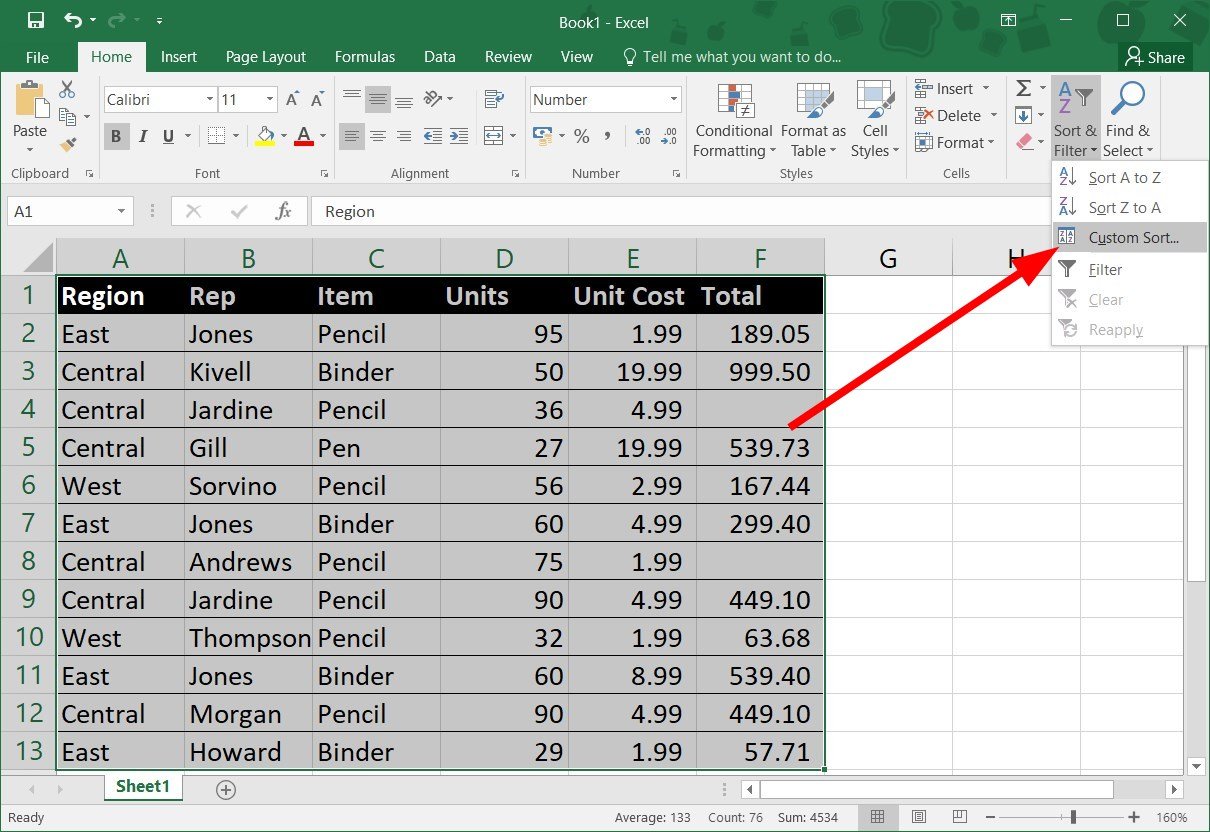Select Sort A to Z menu item

tap(1130, 177)
